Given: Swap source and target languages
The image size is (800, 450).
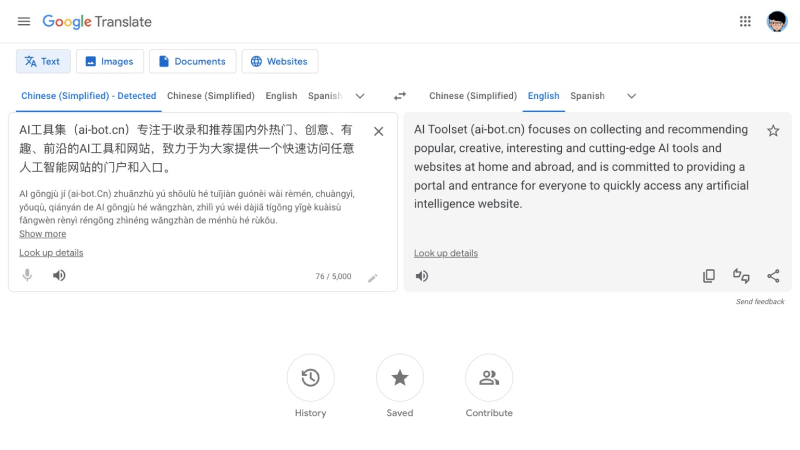Looking at the screenshot, I should 399,96.
